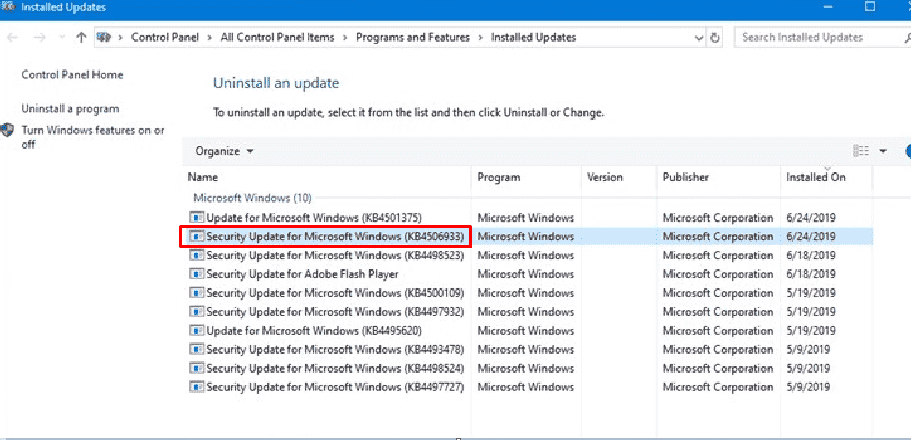Open the address bar history dropdown
The width and height of the screenshot is (911, 440).
pyautogui.click(x=699, y=38)
